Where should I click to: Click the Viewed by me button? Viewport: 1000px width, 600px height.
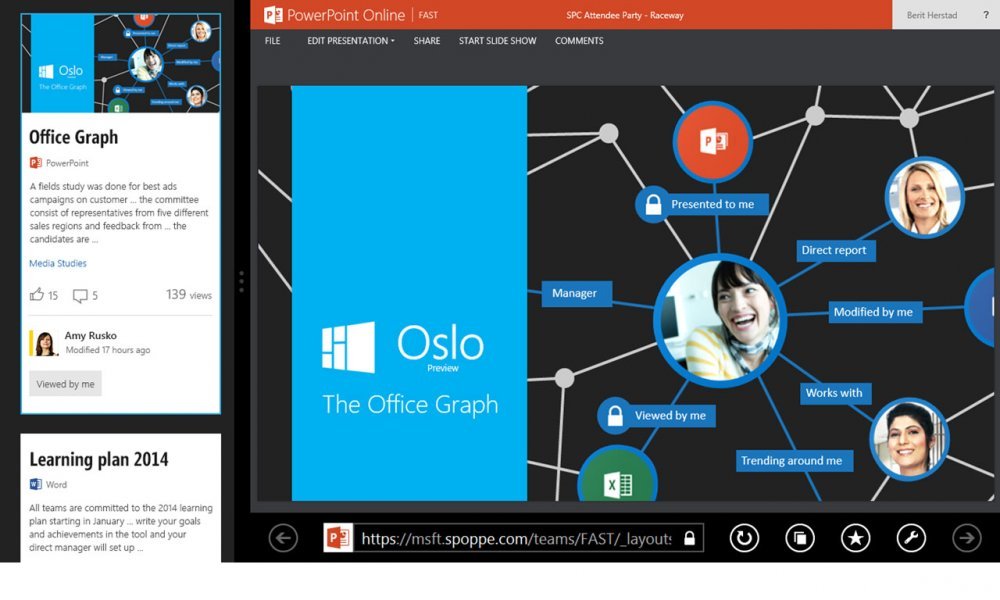[x=65, y=384]
